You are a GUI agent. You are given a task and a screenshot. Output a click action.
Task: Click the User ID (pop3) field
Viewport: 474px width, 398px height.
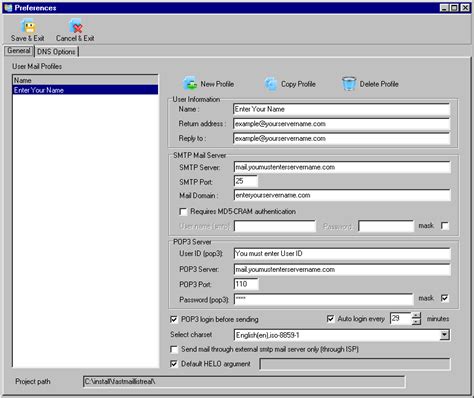(342, 254)
